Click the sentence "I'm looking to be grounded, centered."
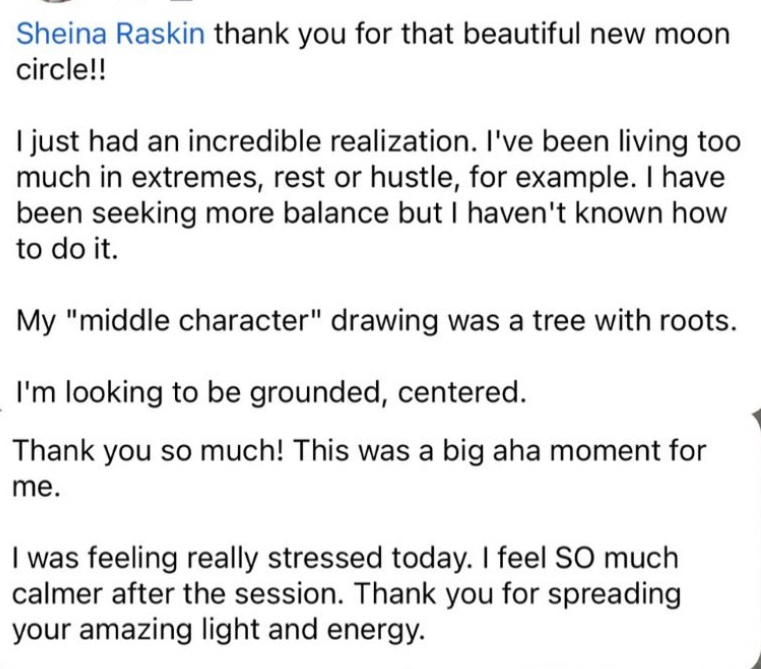The height and width of the screenshot is (669, 761). [x=270, y=394]
